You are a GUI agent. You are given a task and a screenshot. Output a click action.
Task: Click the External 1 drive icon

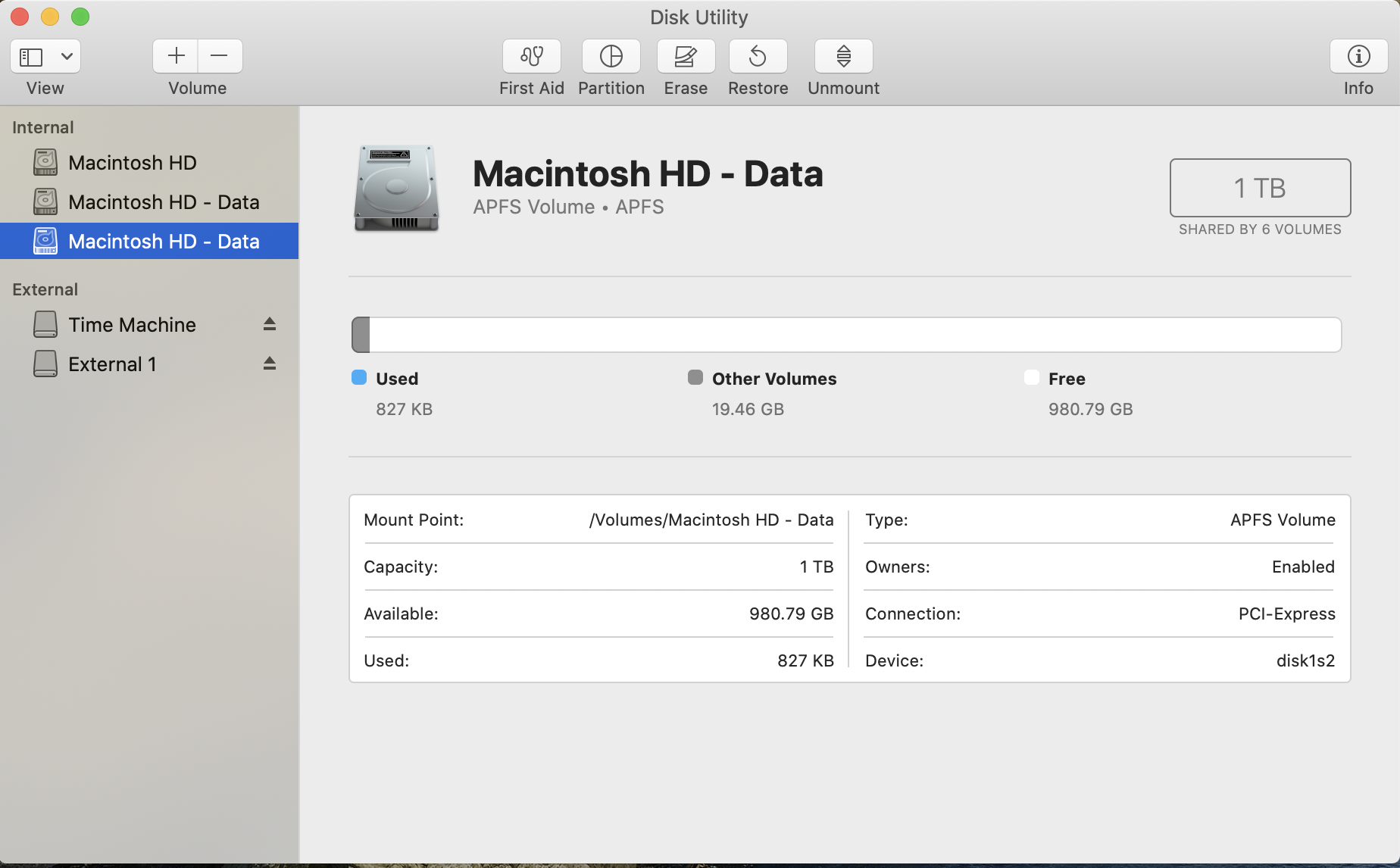tap(45, 364)
